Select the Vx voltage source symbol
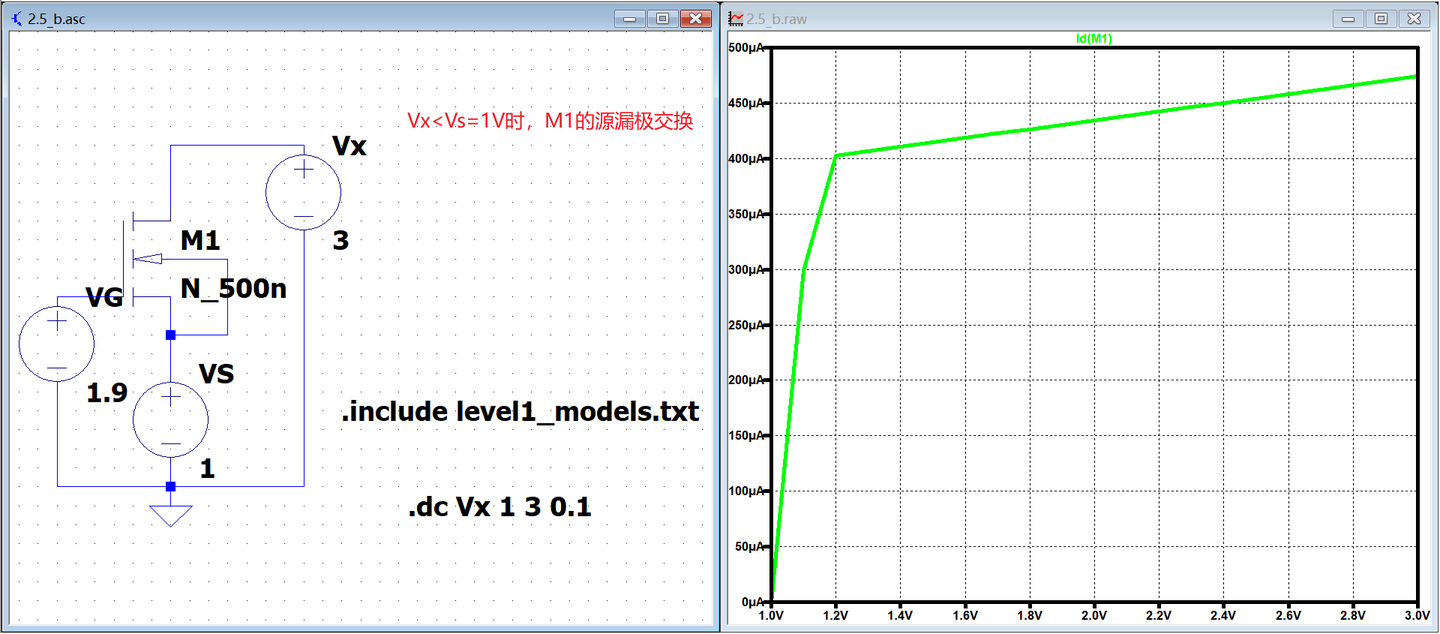Image resolution: width=1440 pixels, height=634 pixels. (303, 190)
